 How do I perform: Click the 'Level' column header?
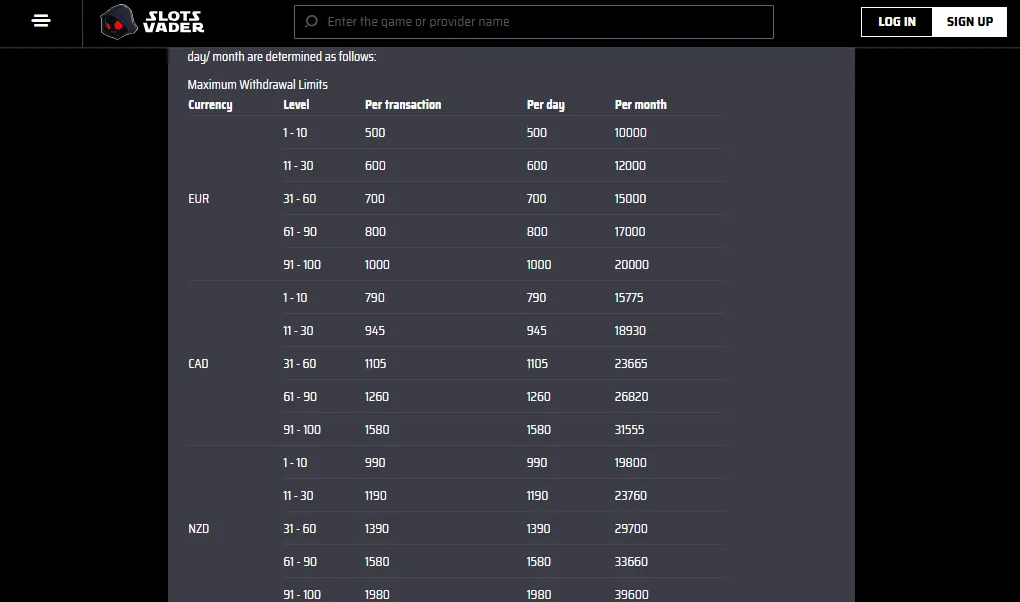(x=296, y=105)
